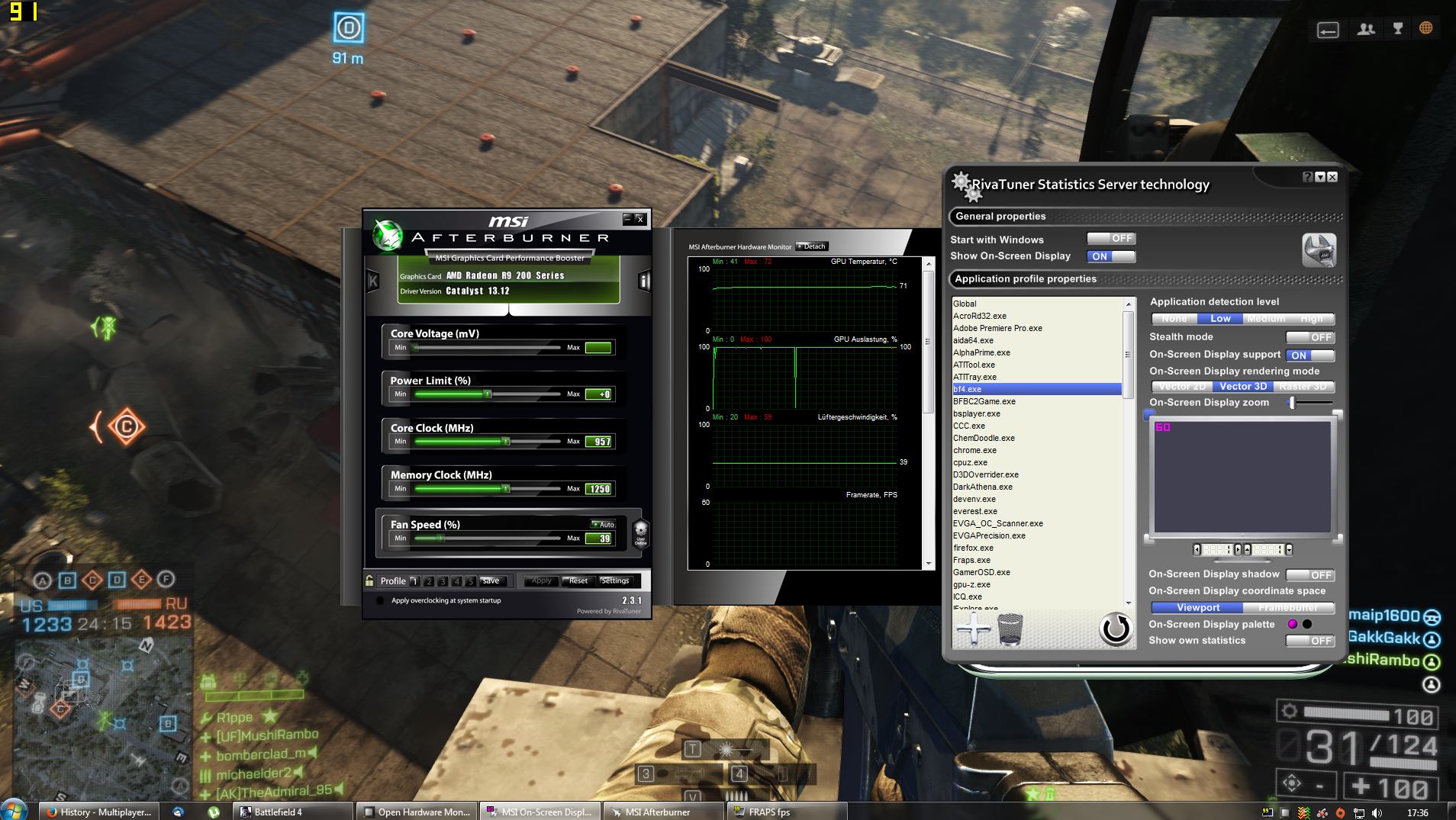Image resolution: width=1456 pixels, height=820 pixels.
Task: Click the trash can delete profile icon
Action: click(x=1010, y=630)
